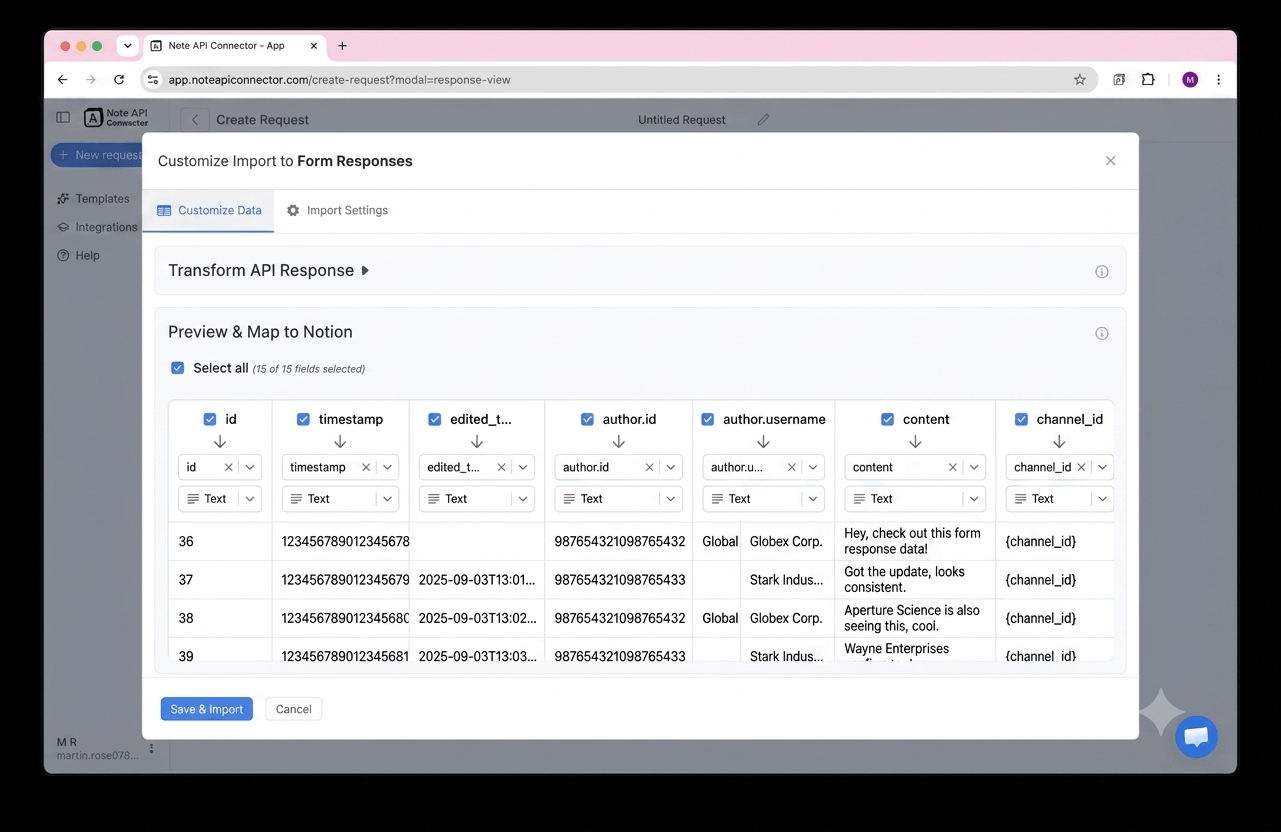Clear the content field mapping
The image size is (1281, 832).
pos(952,467)
